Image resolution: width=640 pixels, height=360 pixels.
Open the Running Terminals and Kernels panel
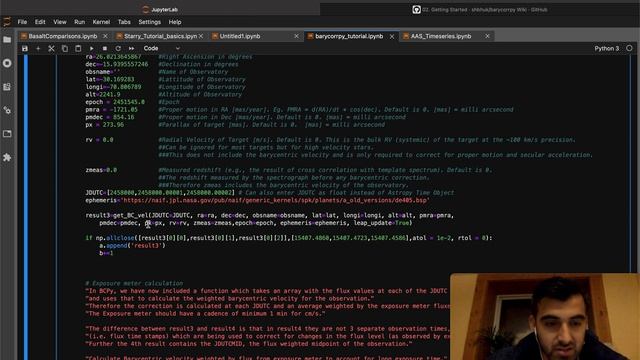(7, 63)
